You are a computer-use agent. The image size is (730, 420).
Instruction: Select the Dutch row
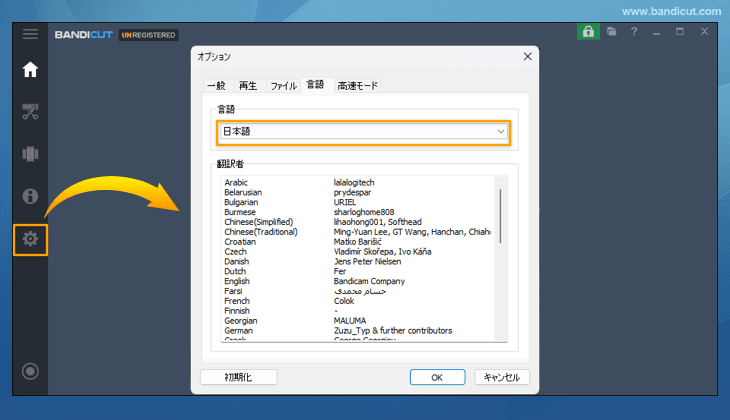tap(357, 271)
